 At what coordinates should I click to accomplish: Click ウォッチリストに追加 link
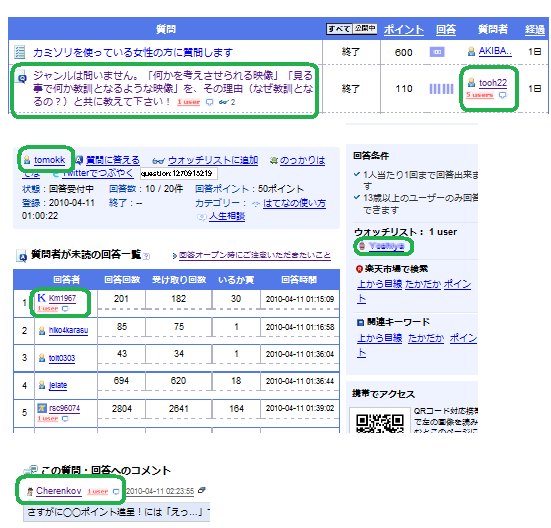[x=213, y=160]
